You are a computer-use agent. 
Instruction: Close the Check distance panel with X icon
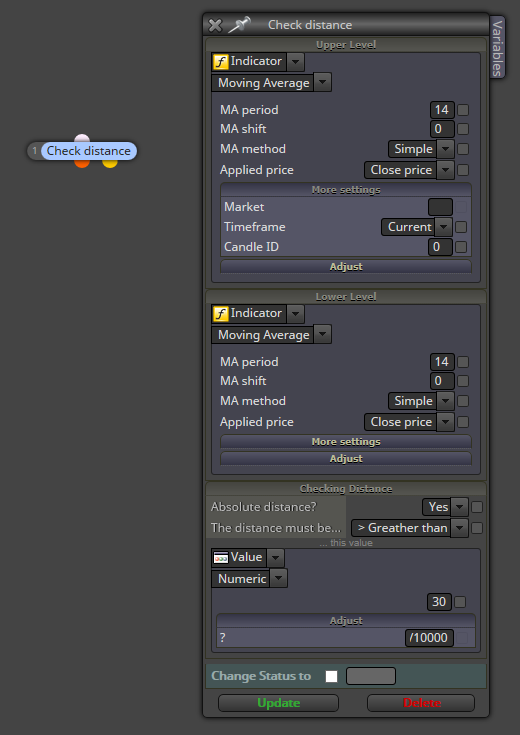pos(215,25)
